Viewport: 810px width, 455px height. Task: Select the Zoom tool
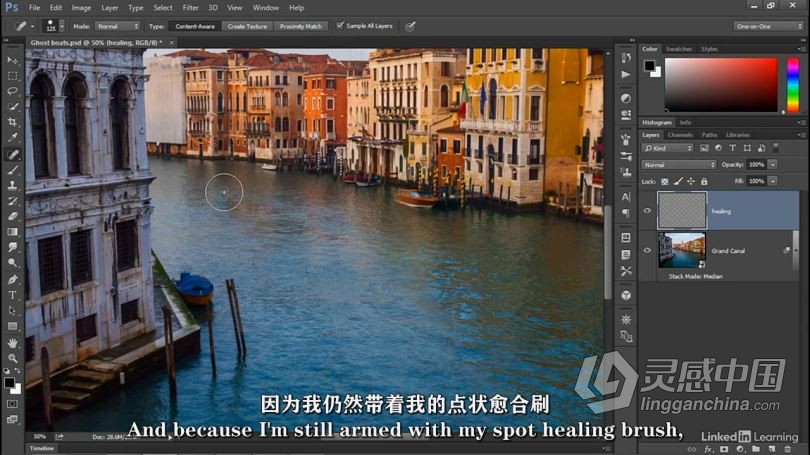point(12,358)
